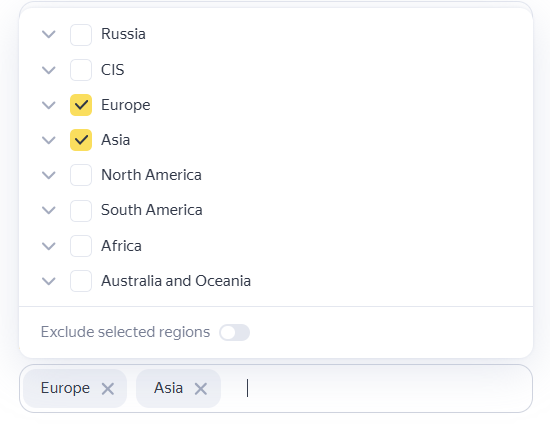The height and width of the screenshot is (430, 550).
Task: Expand the CIS region chevron
Action: [49, 70]
